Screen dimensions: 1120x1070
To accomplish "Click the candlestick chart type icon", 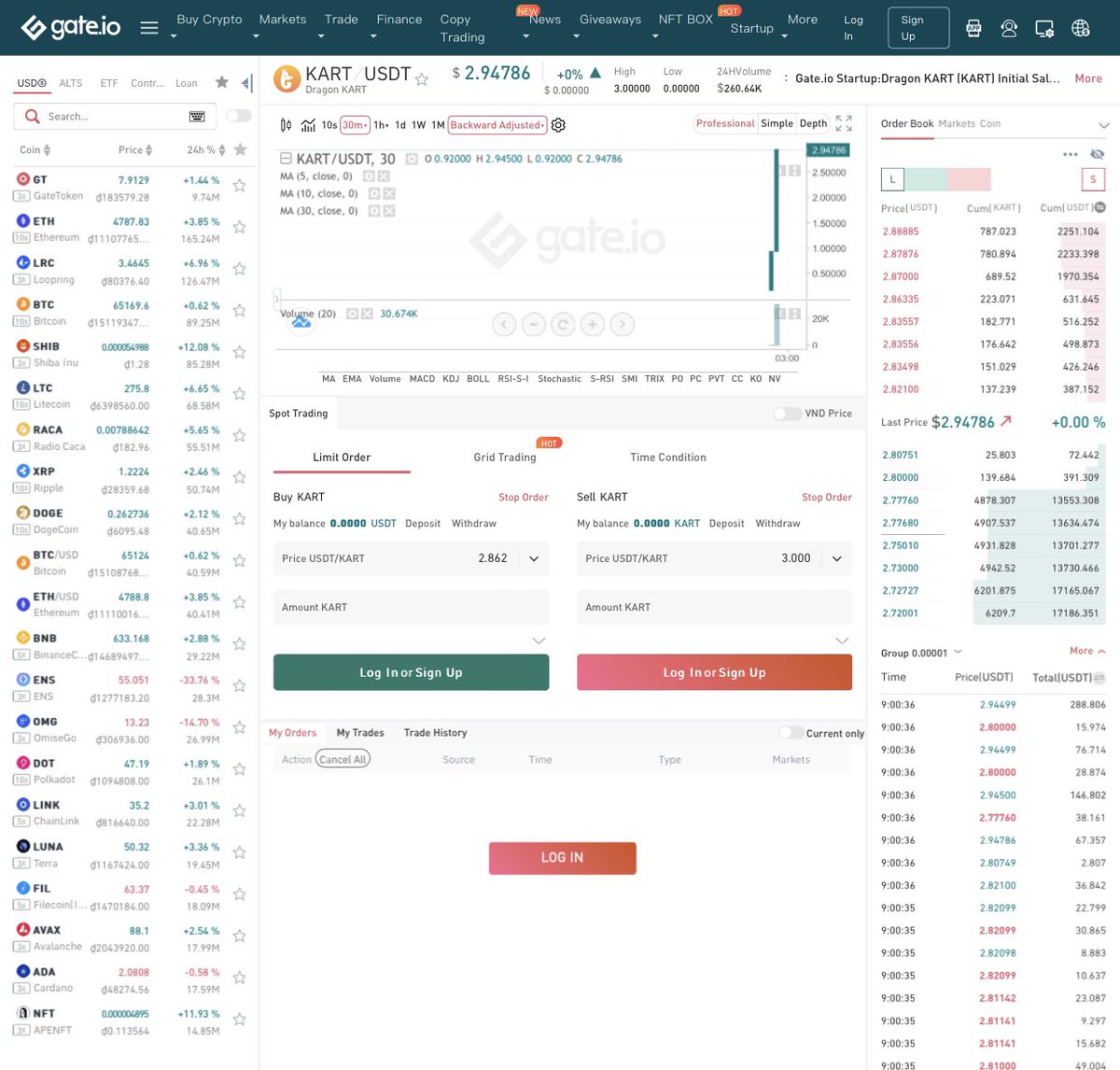I will point(286,125).
